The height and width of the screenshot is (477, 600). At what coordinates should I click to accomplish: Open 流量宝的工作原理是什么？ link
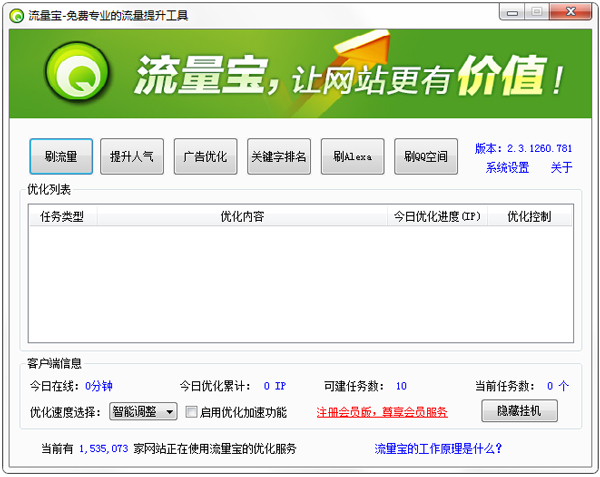pos(439,448)
